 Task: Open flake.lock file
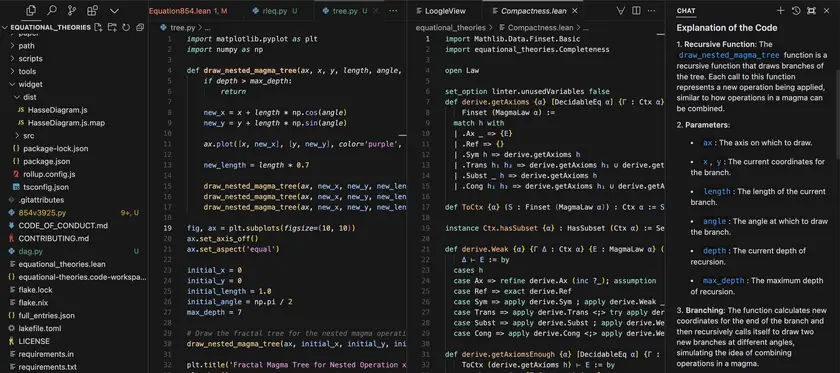74,290
